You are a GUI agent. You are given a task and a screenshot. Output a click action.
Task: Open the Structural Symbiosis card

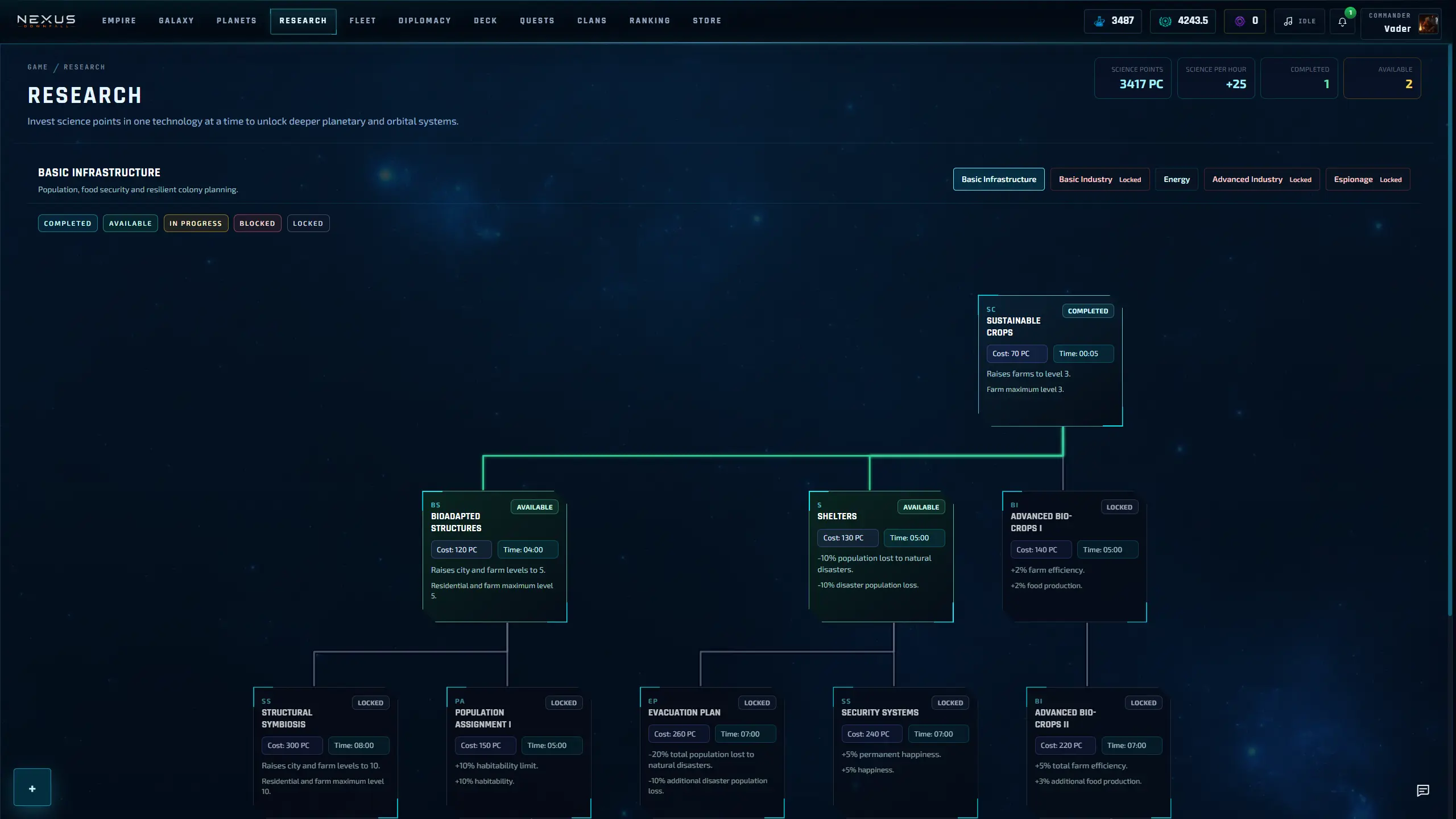point(325,752)
